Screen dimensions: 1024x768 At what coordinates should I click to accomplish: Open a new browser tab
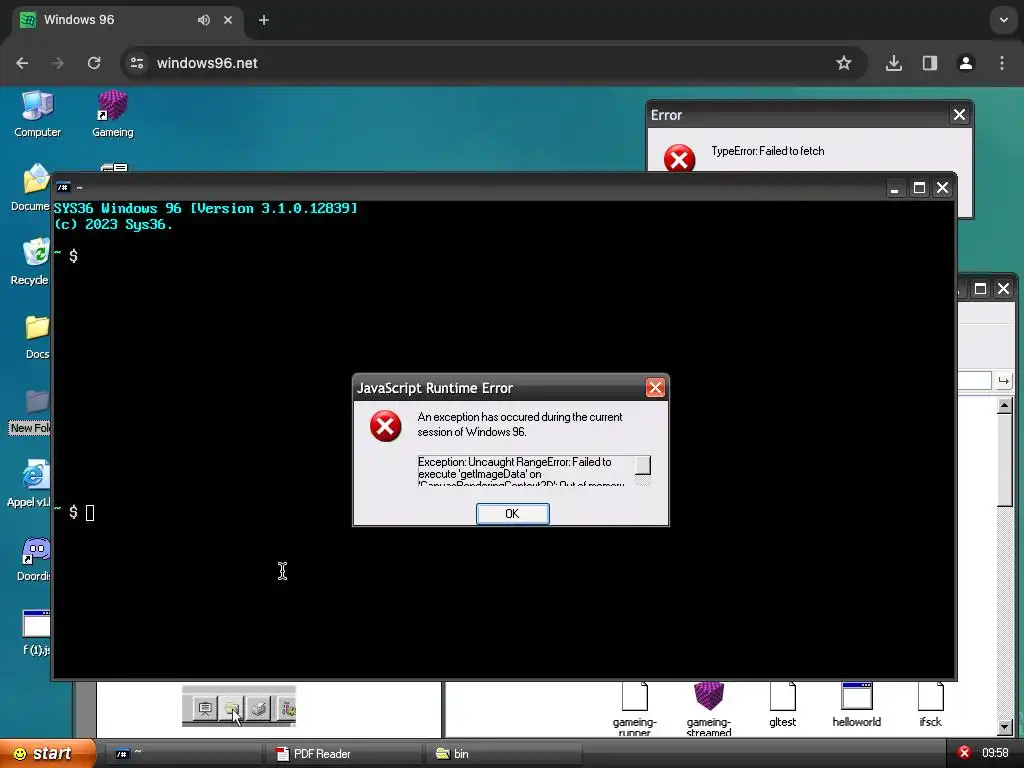coord(264,20)
